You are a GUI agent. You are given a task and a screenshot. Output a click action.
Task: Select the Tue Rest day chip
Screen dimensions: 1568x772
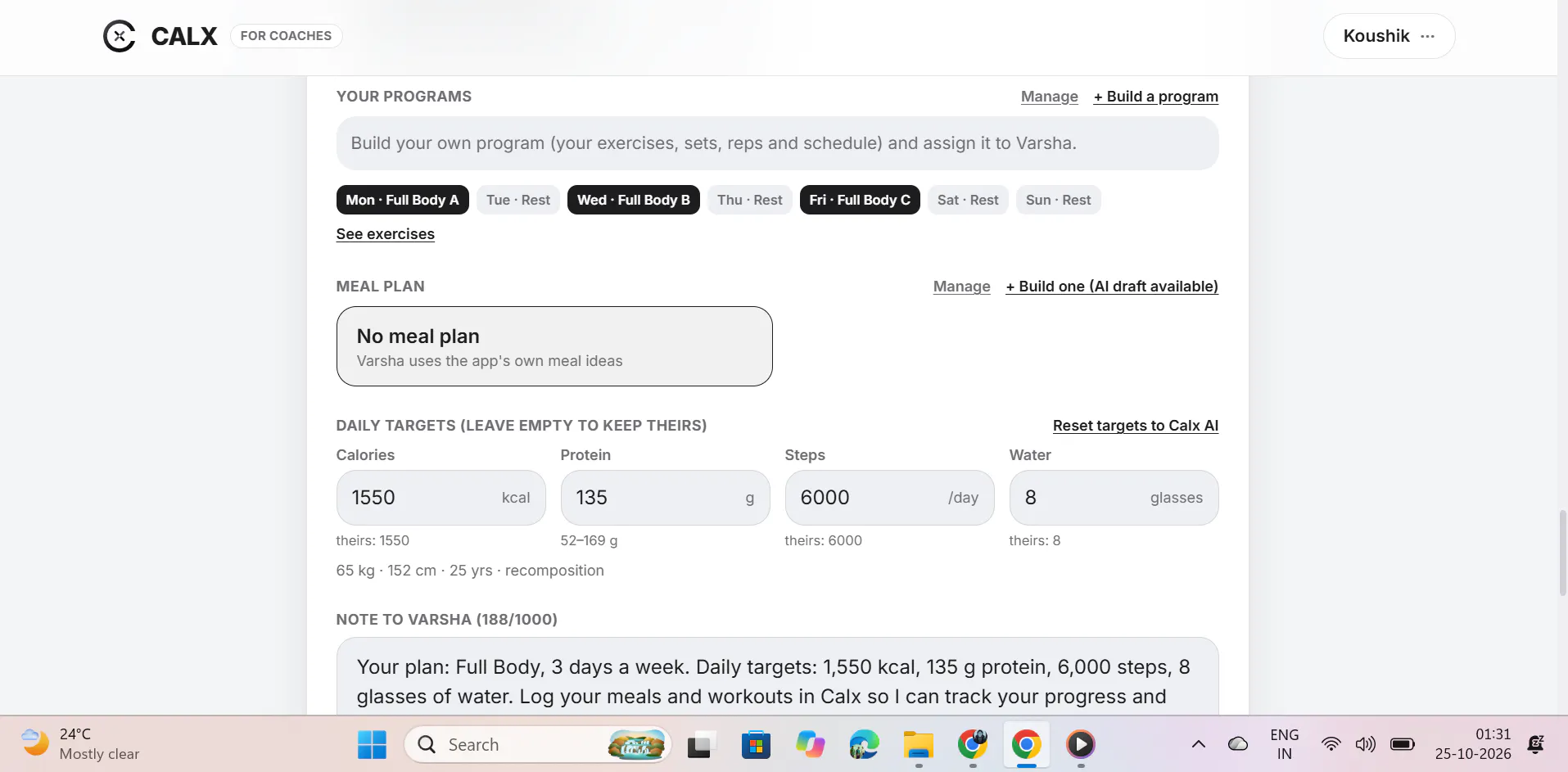point(518,200)
